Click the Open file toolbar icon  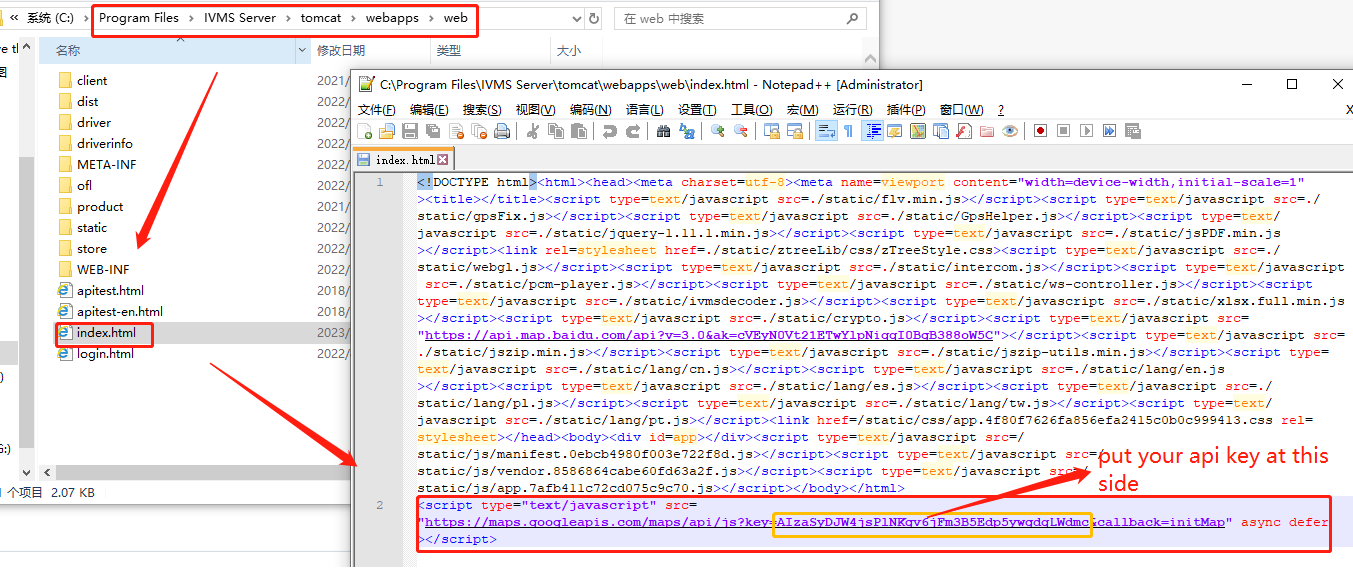[387, 131]
